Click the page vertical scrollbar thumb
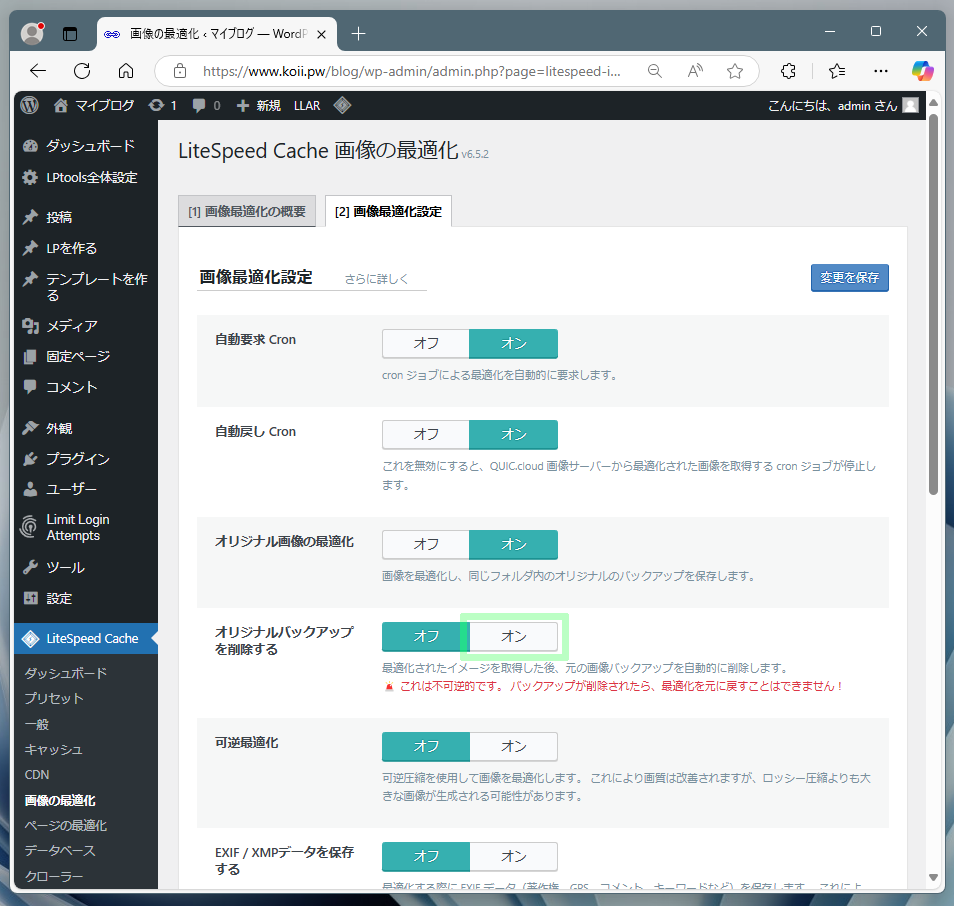Screen dimensions: 954x906 click(933, 304)
